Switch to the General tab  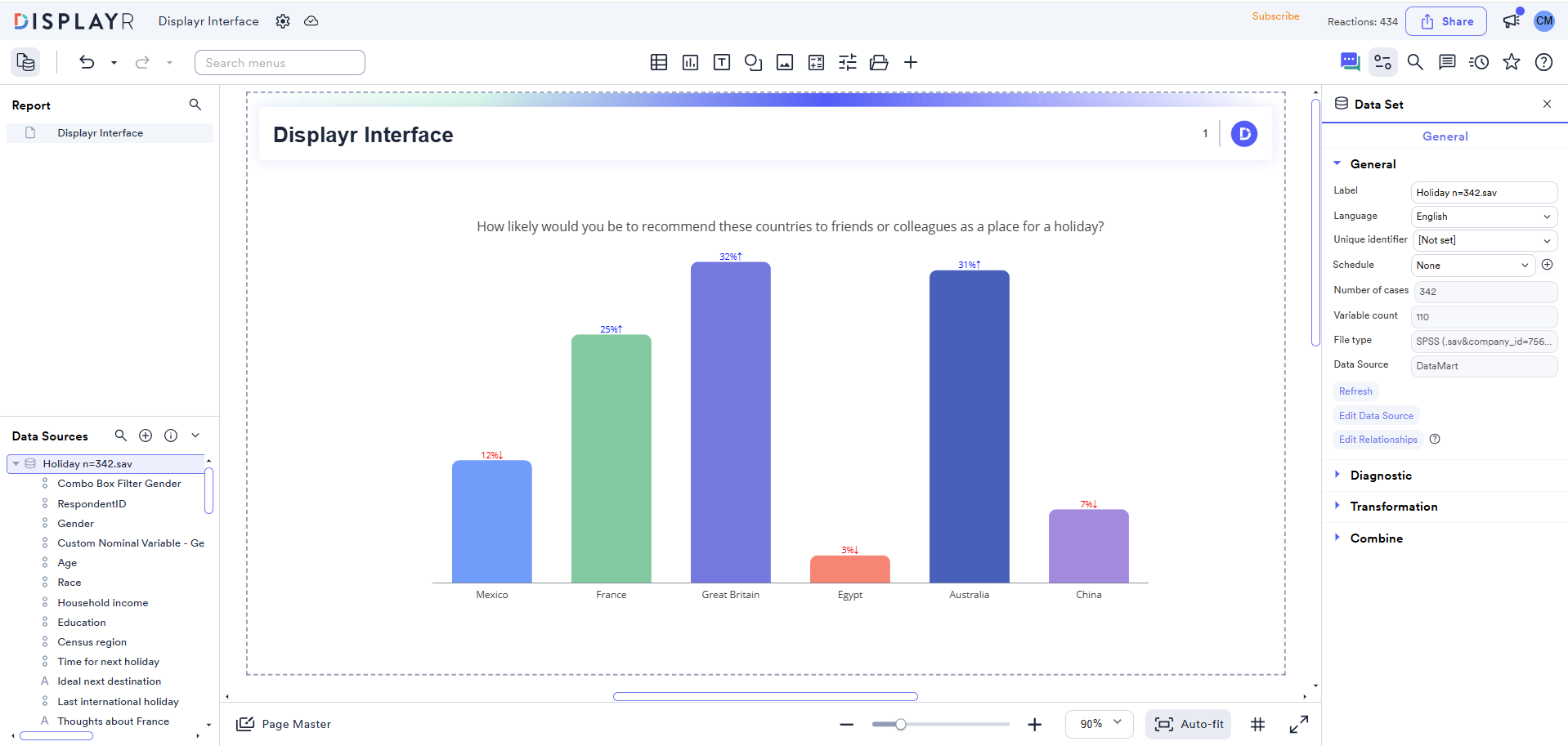[x=1445, y=136]
